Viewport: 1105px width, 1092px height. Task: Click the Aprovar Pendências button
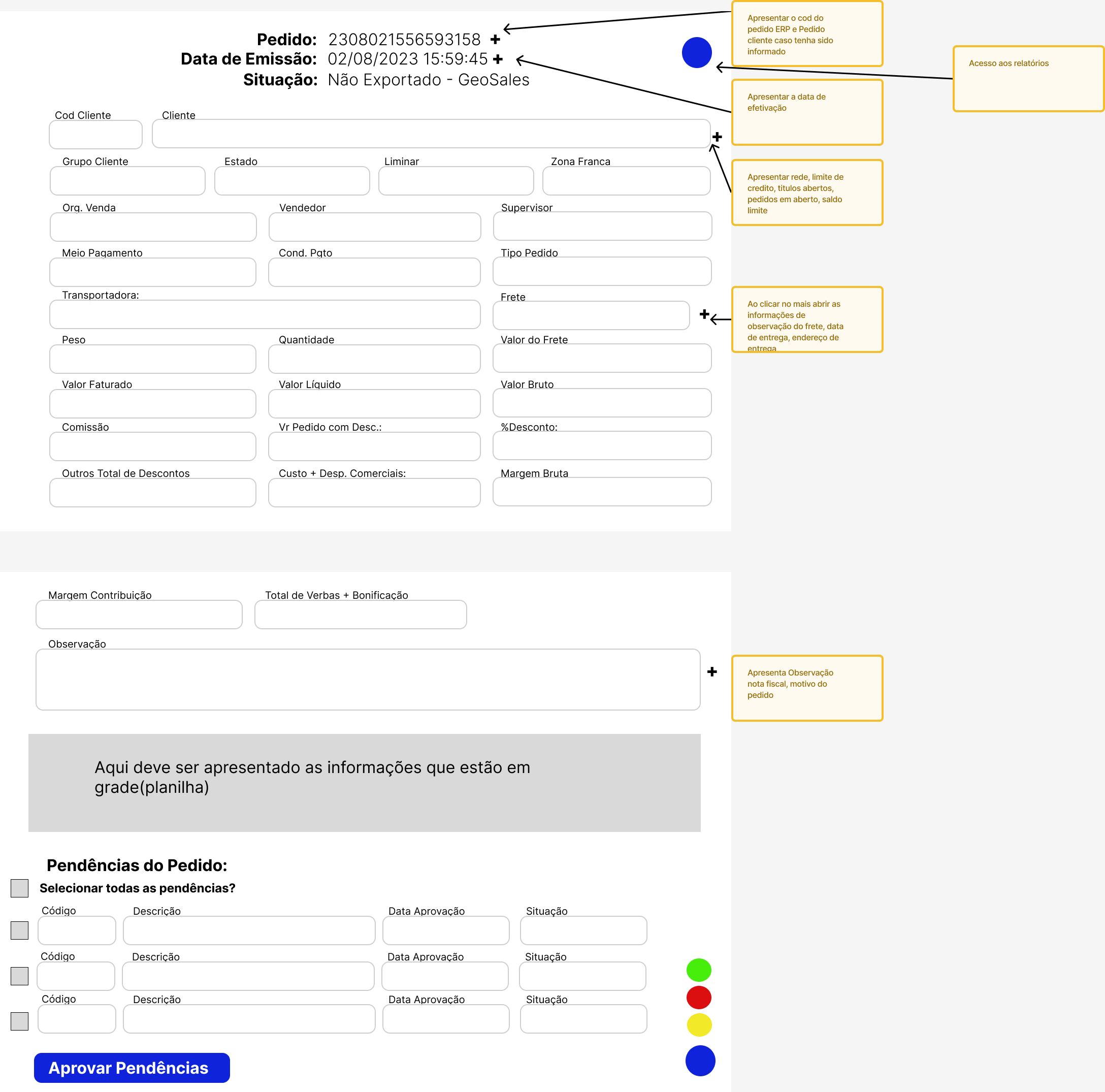point(132,1068)
